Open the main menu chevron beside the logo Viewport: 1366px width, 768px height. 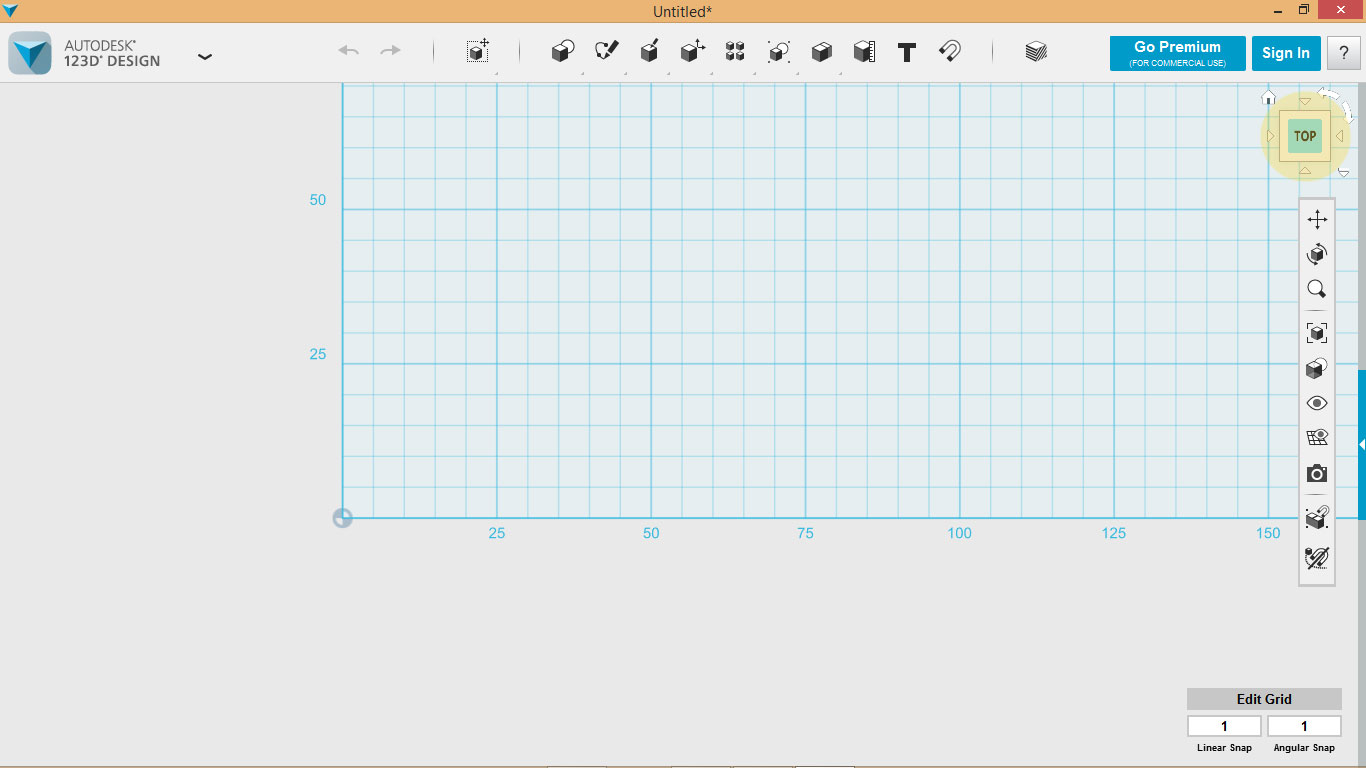tap(205, 57)
